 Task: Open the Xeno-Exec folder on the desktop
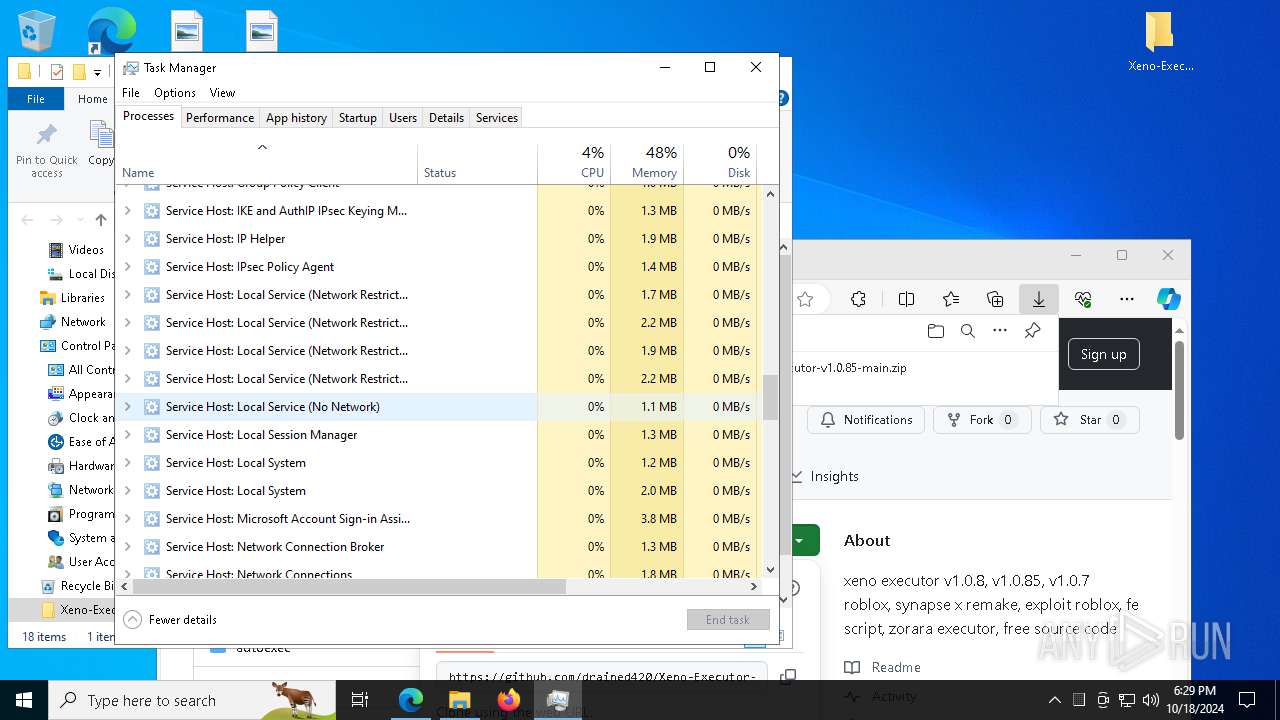tap(1160, 43)
